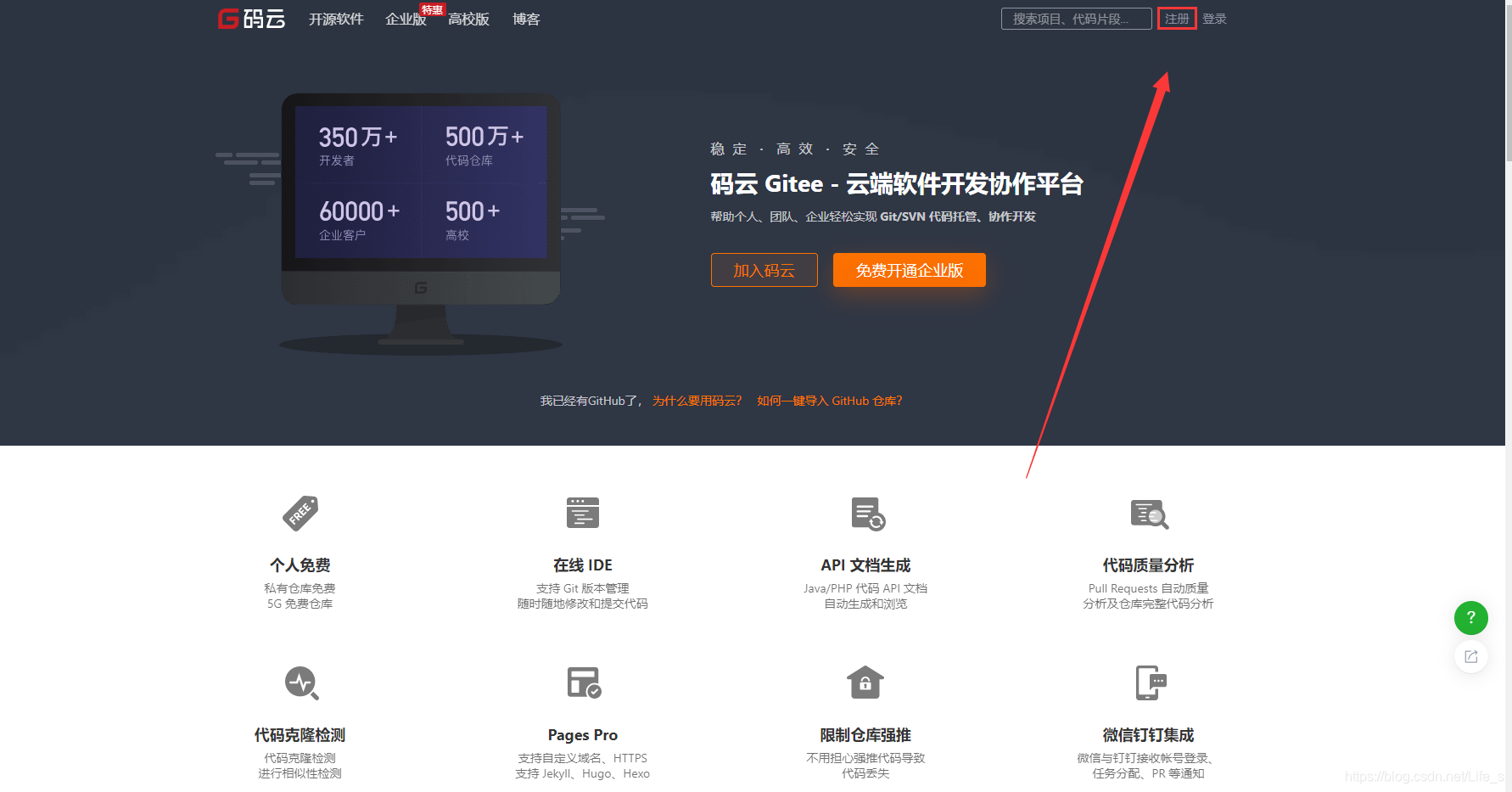Click the API 文档生成 icon
1512x792 pixels.
click(867, 514)
